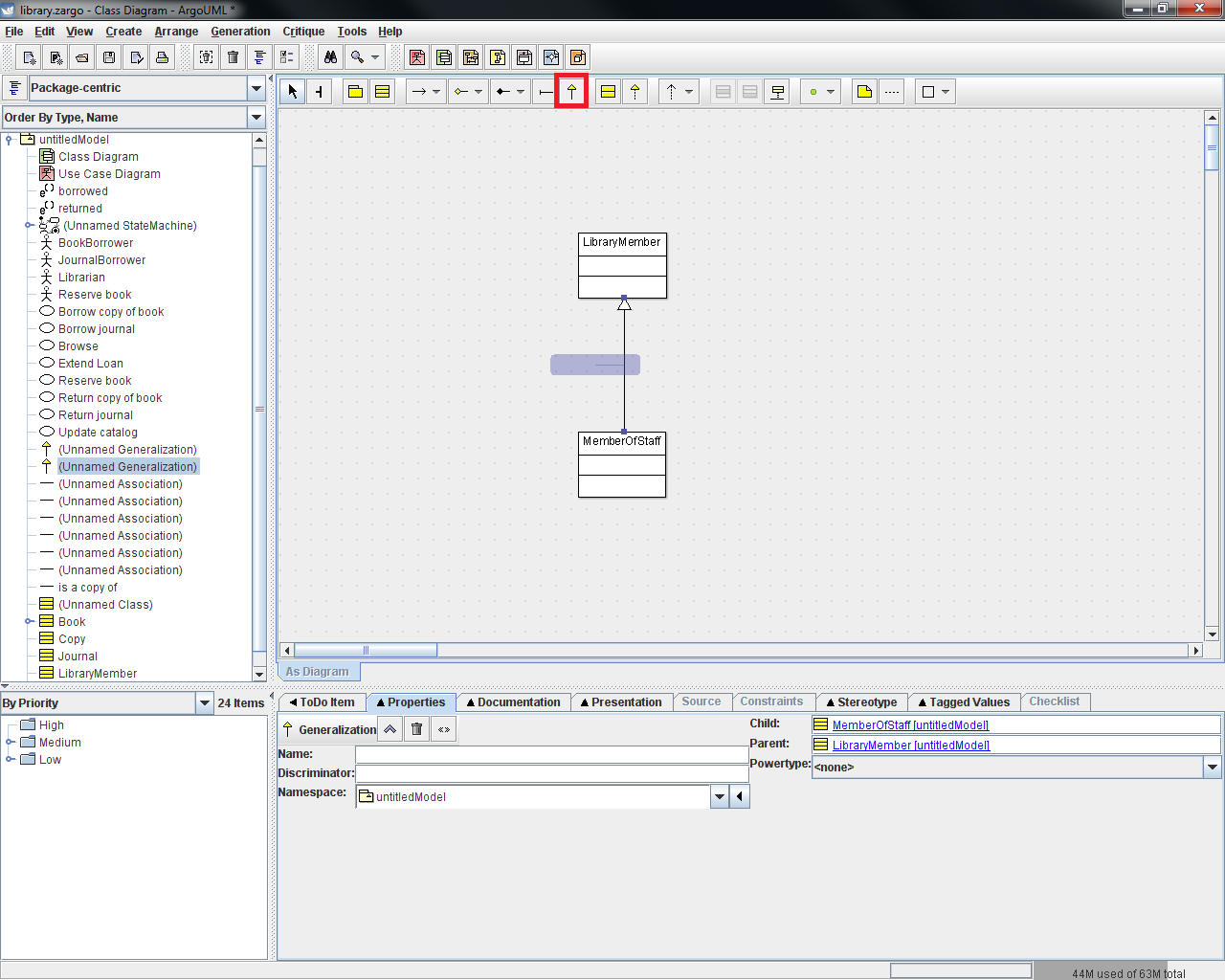Choose the New Package tool
The height and width of the screenshot is (980, 1225).
tap(355, 92)
